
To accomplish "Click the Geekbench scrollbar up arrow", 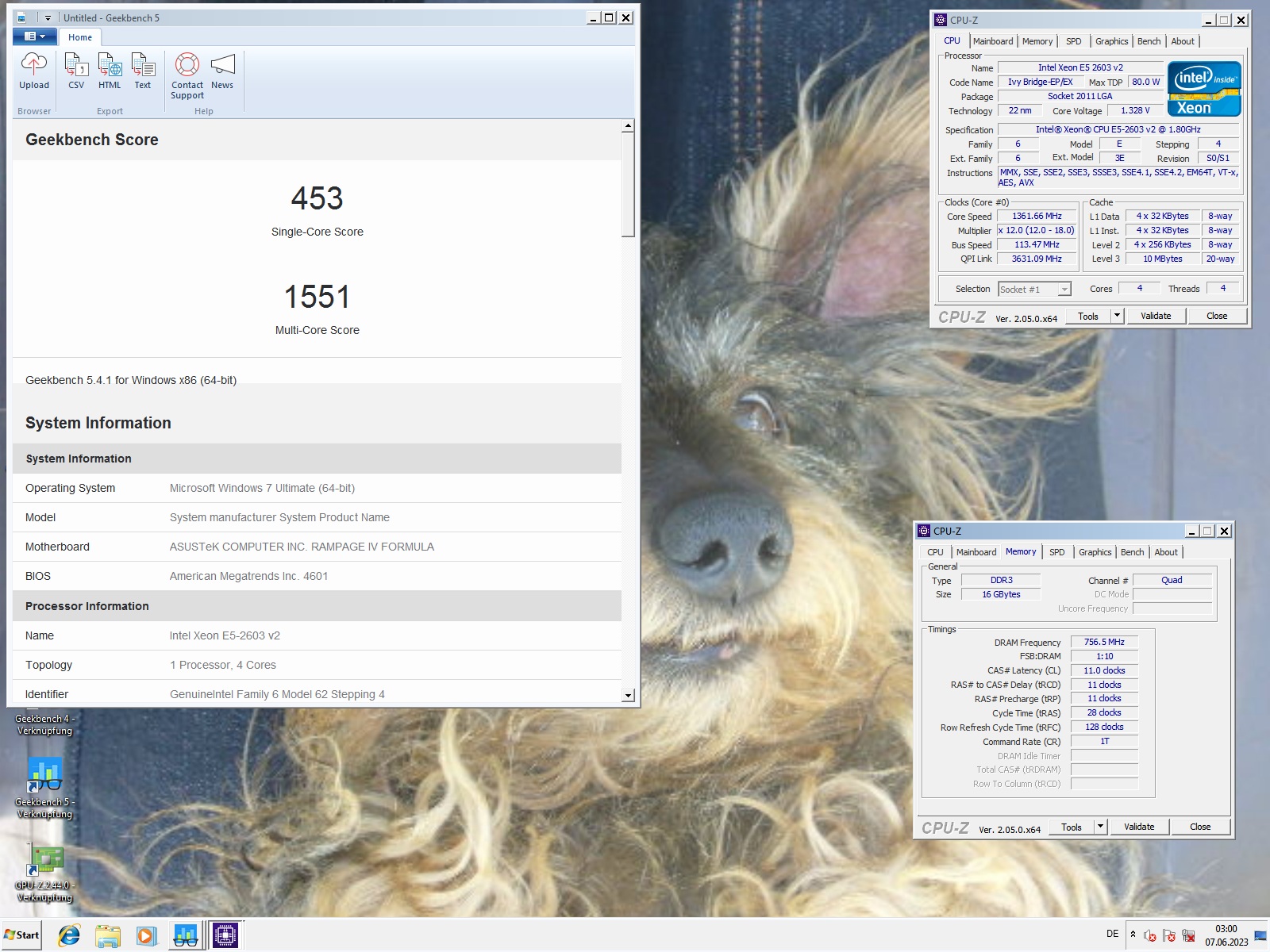I will pyautogui.click(x=628, y=125).
